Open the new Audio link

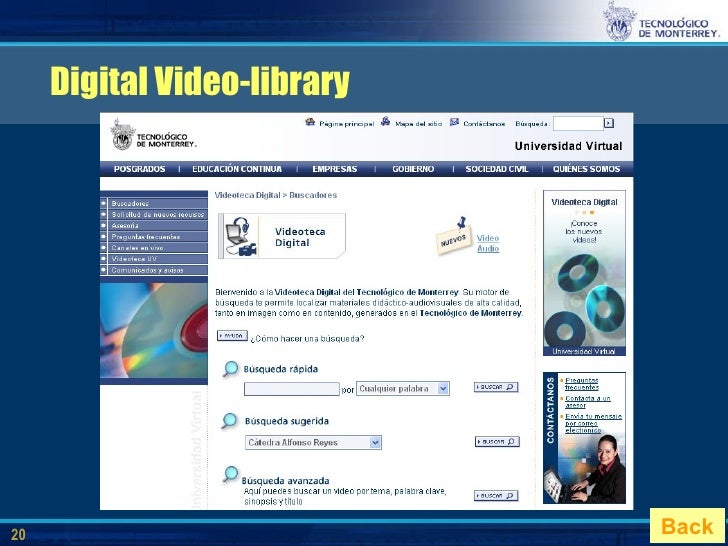pyautogui.click(x=488, y=249)
